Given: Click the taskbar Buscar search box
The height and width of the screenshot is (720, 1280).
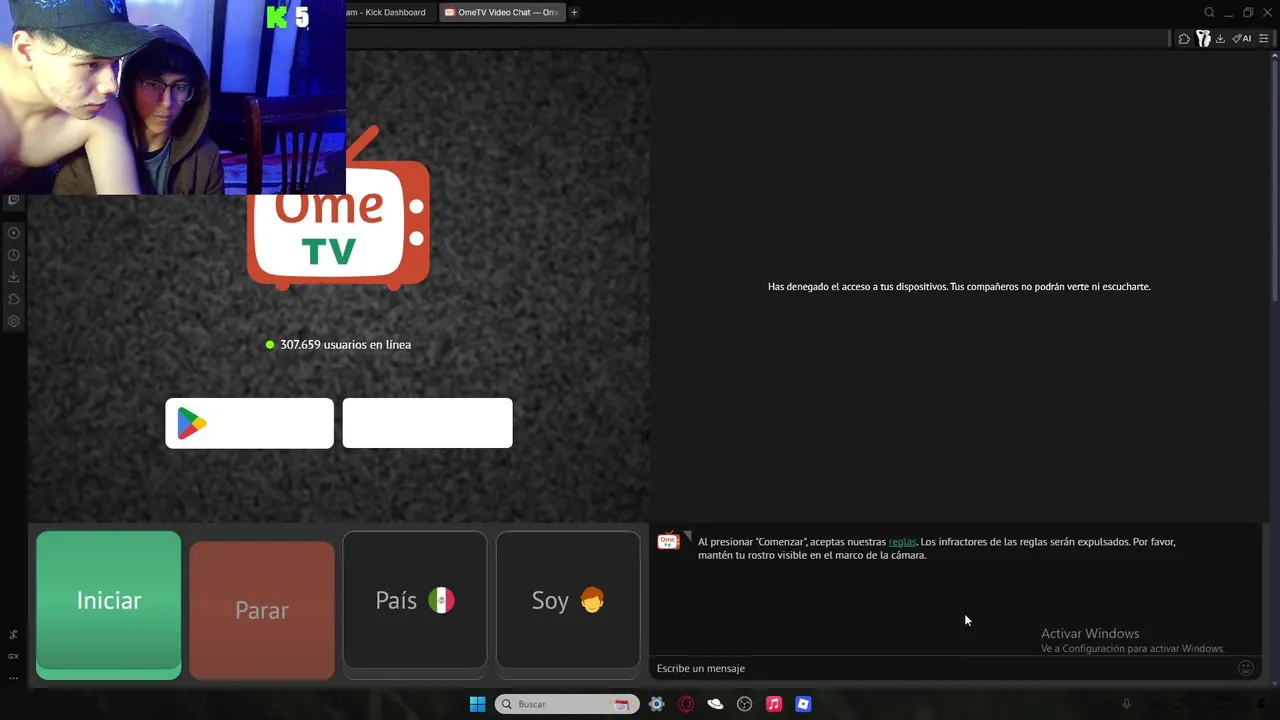Looking at the screenshot, I should tap(567, 704).
